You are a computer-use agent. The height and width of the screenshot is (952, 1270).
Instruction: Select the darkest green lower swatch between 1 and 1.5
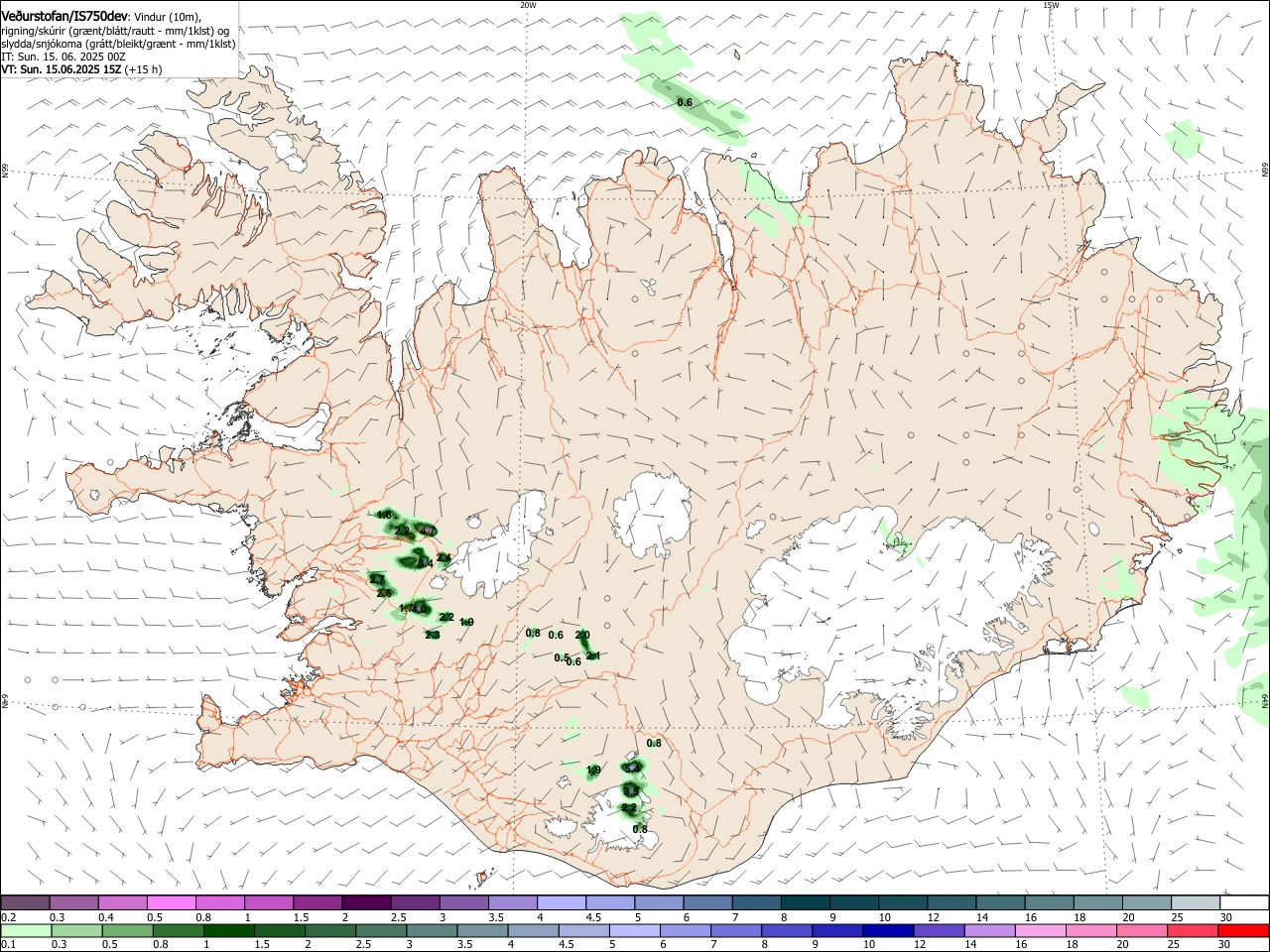[228, 930]
